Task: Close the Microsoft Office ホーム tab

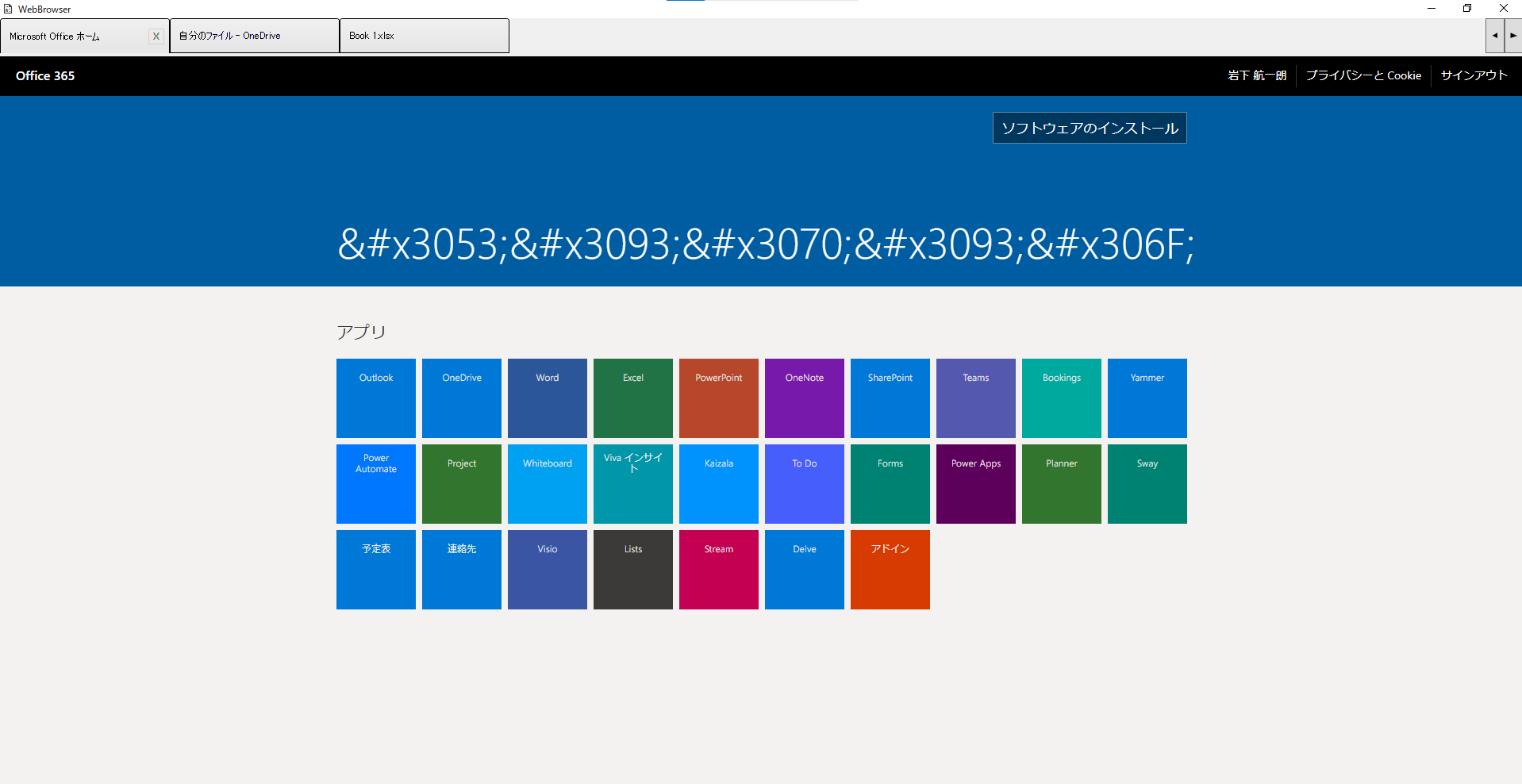Action: [x=156, y=36]
